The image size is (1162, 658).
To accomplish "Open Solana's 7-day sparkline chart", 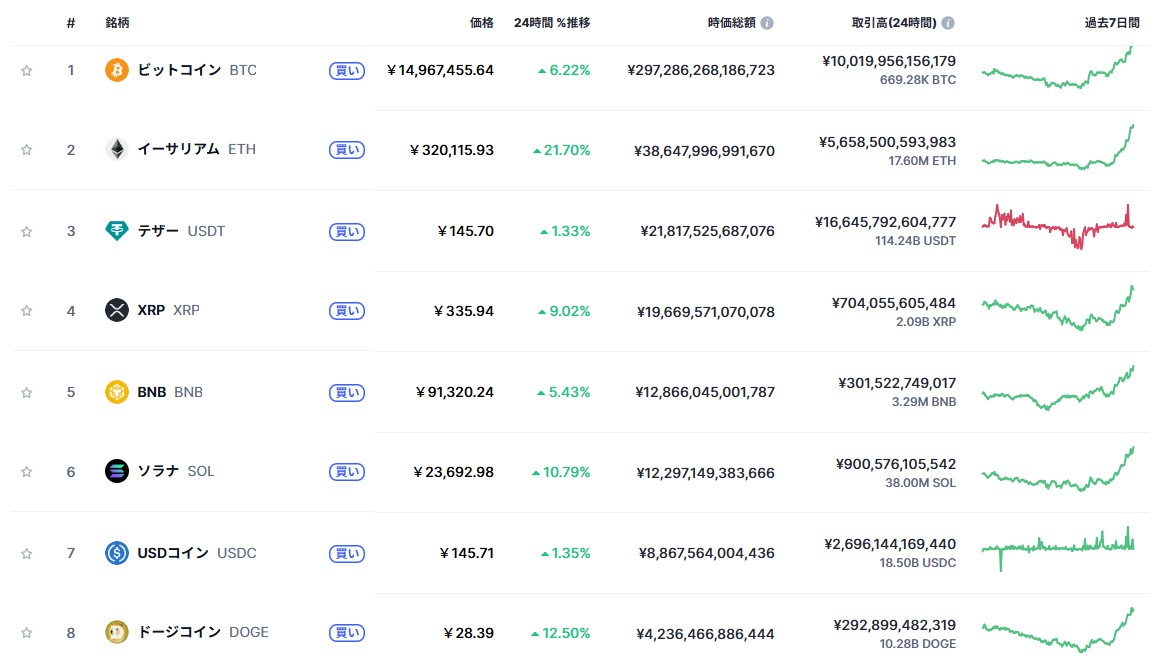I will (x=1058, y=468).
